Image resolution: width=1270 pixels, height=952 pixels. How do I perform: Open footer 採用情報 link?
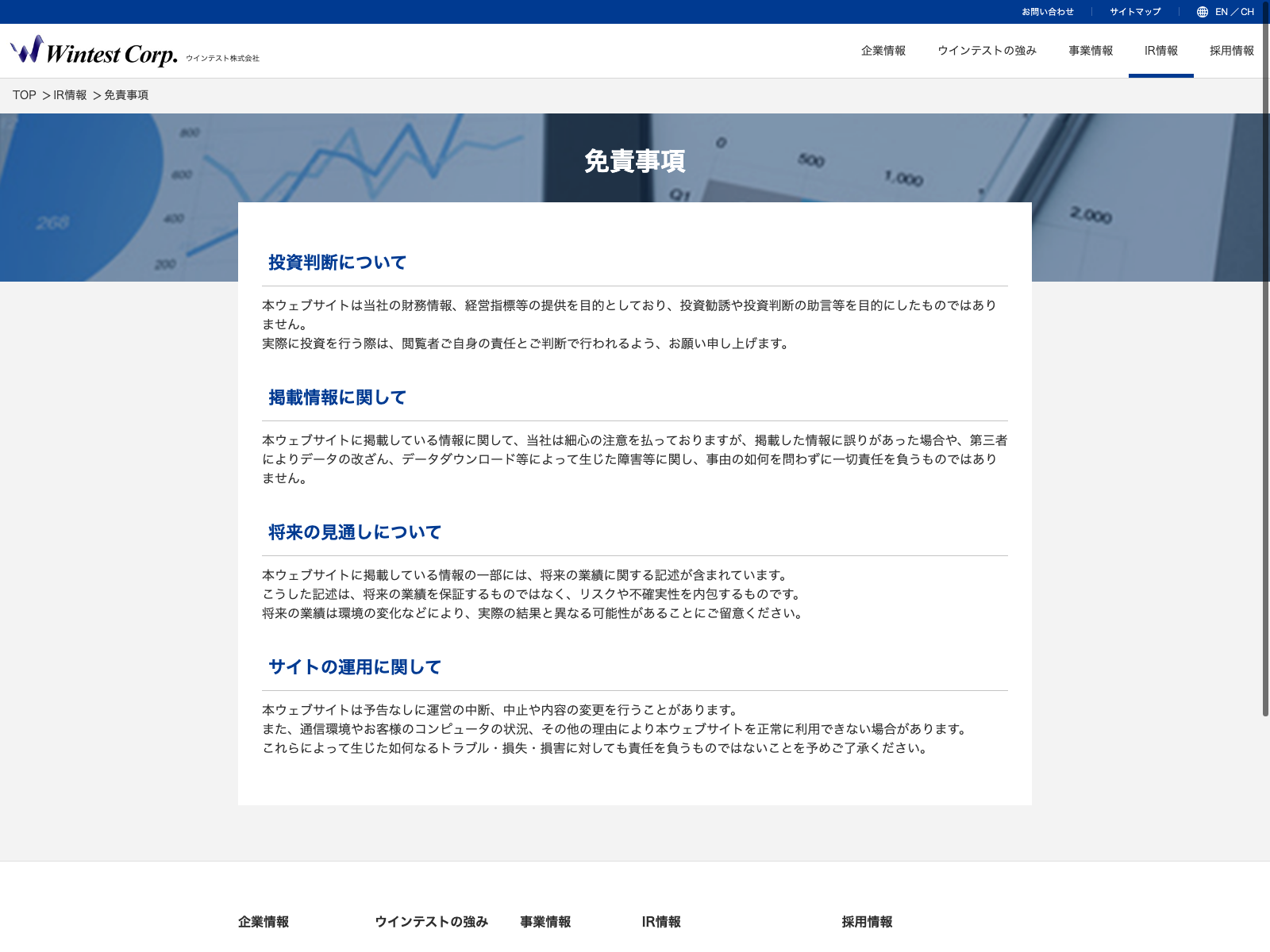pos(867,922)
